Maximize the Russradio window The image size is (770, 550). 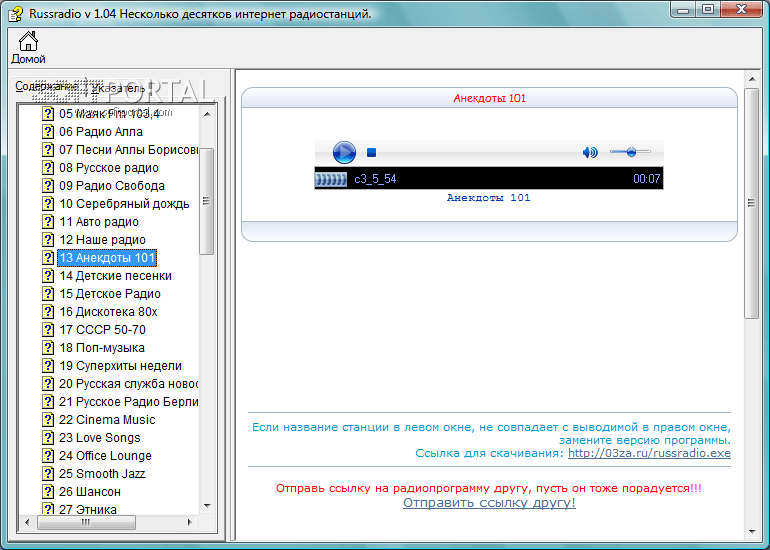(x=708, y=9)
